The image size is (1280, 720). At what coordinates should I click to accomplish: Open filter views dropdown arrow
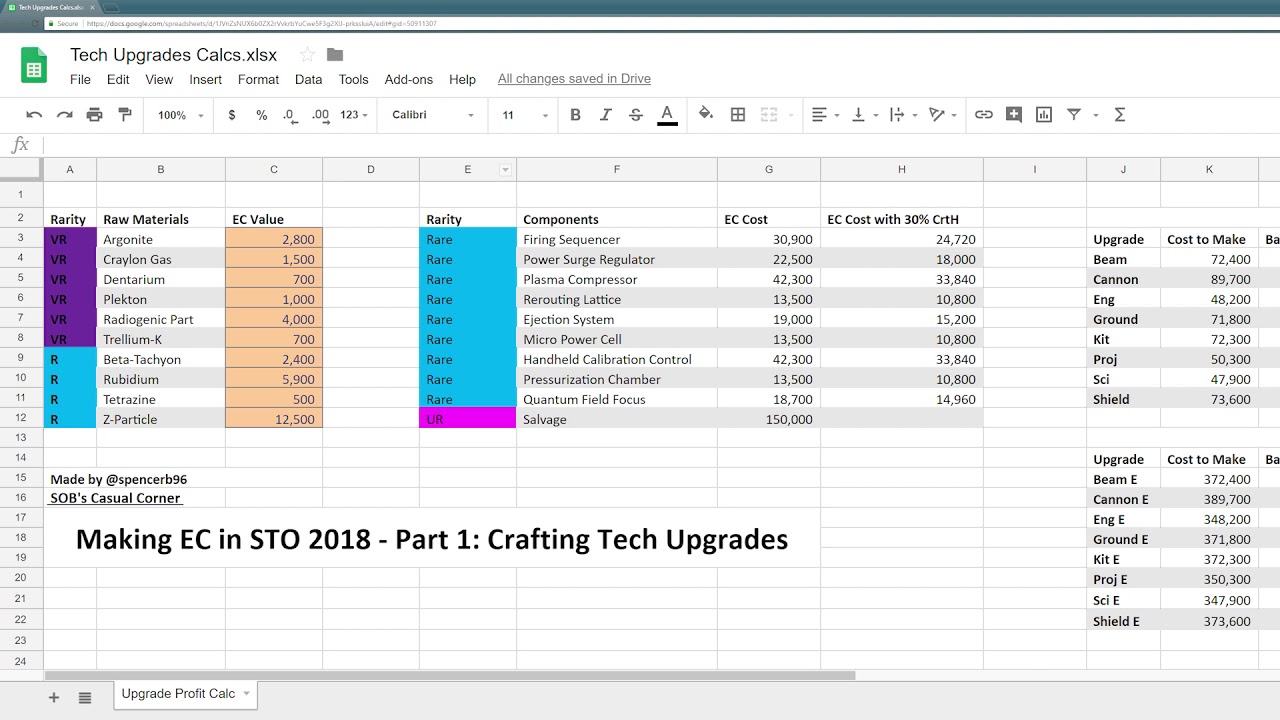pos(1096,115)
